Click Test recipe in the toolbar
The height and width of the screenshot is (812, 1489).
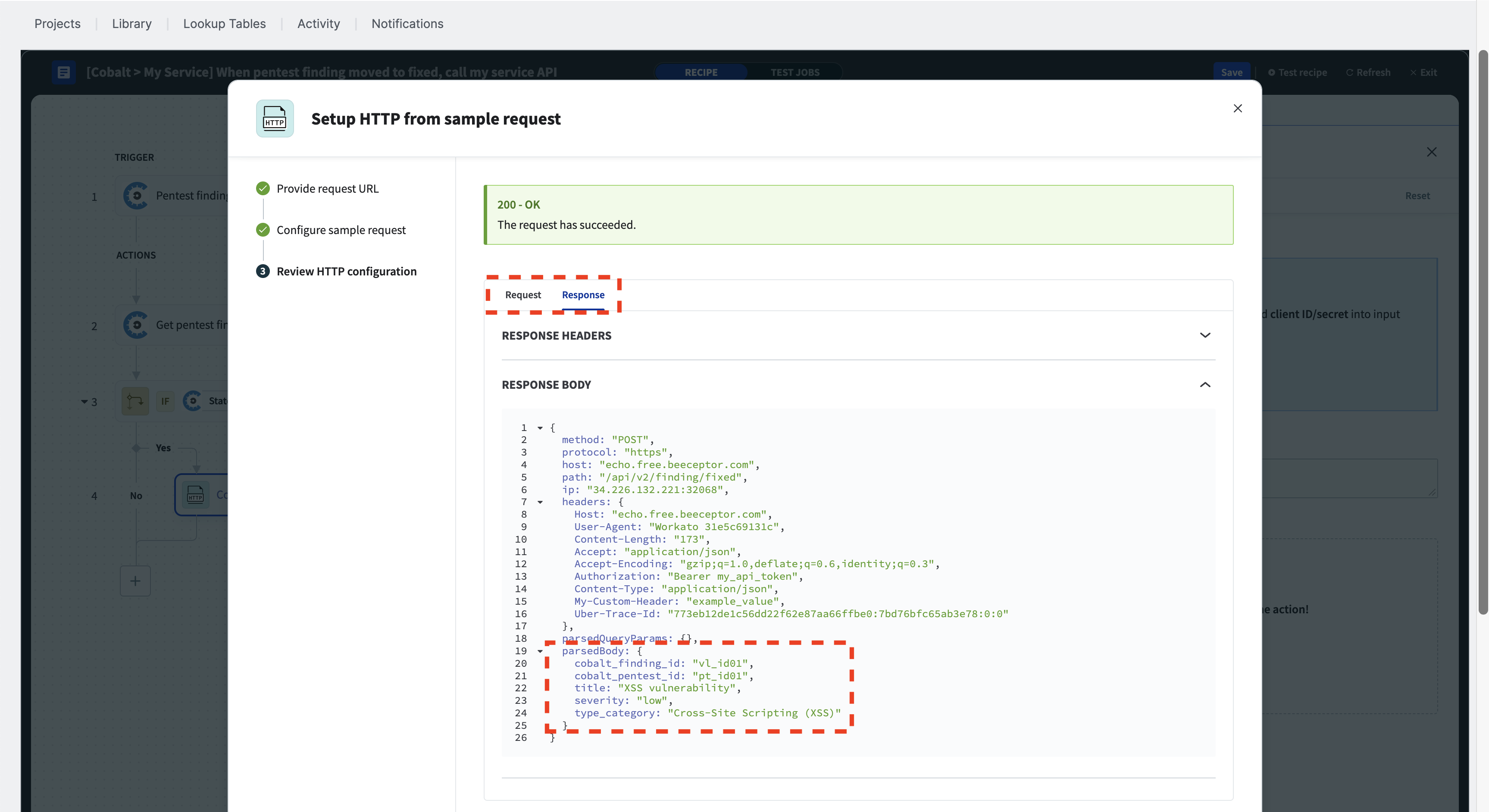pos(1297,72)
